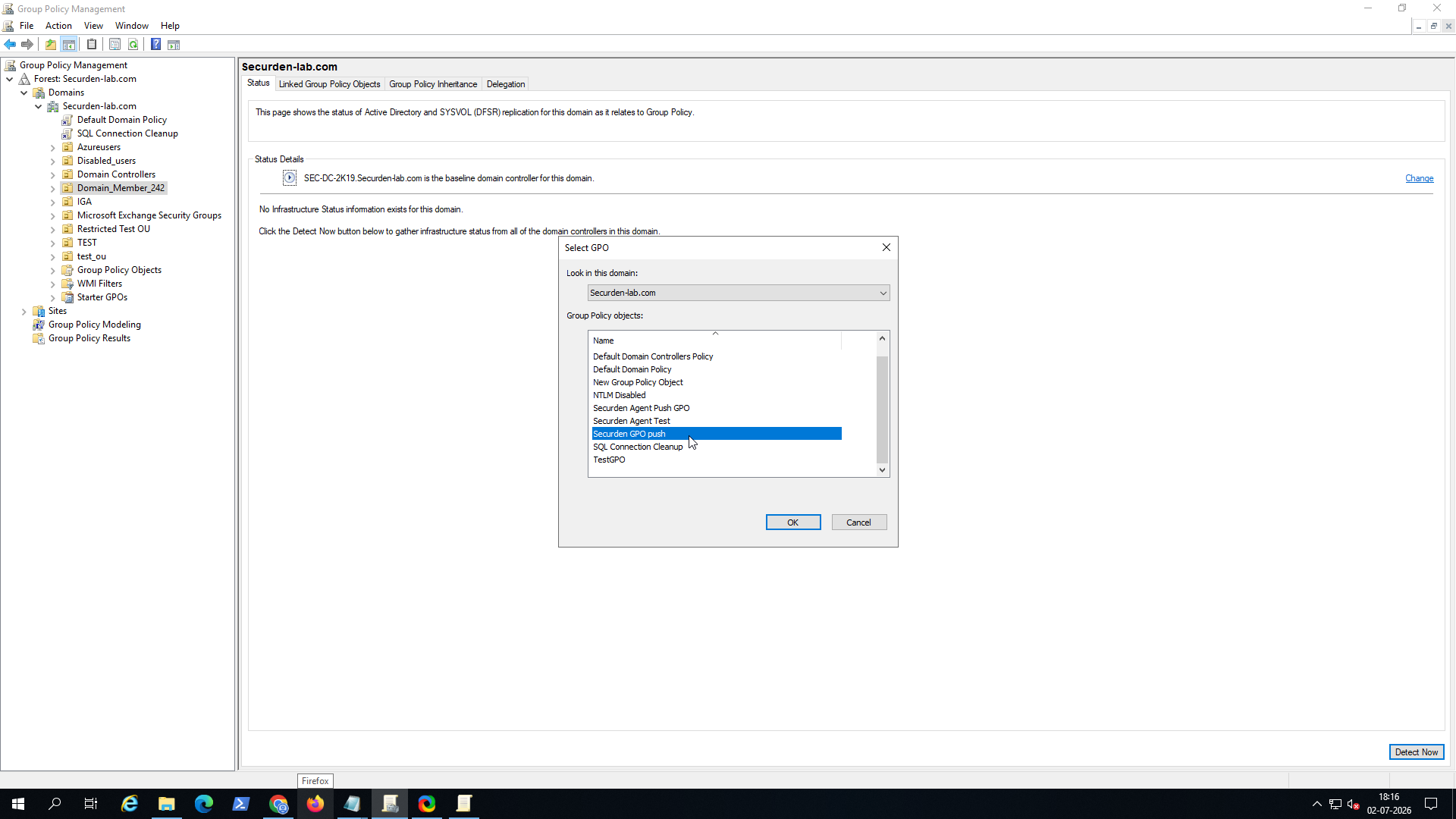Open Help via the question mark icon
The width and height of the screenshot is (1456, 819).
pyautogui.click(x=155, y=45)
